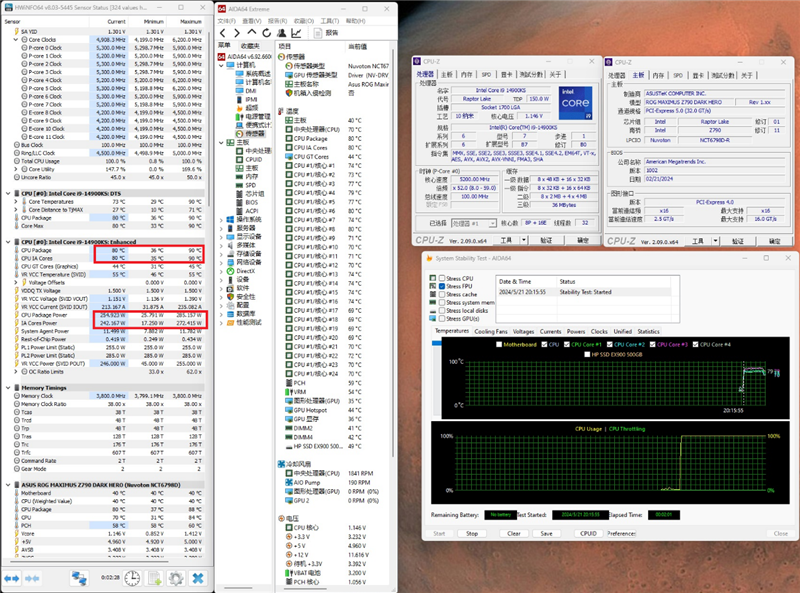Go back using AIDA64 toolbar arrow

point(222,33)
